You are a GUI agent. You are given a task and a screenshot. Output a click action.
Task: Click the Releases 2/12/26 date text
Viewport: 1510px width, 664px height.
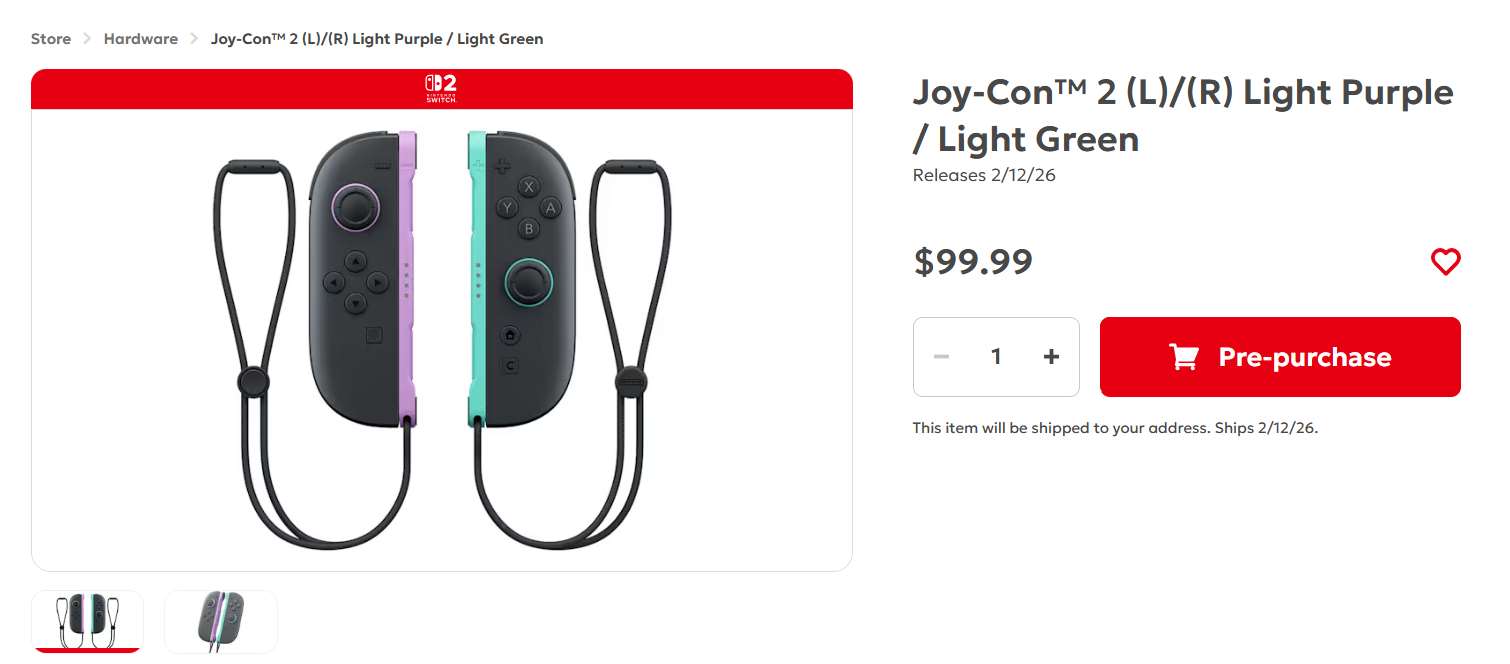[984, 176]
